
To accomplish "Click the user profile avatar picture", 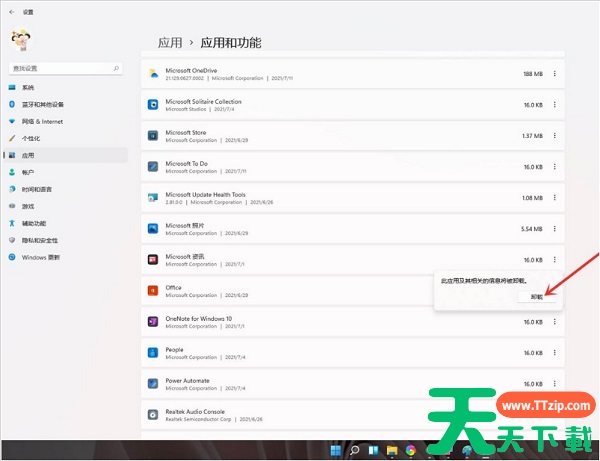I will [21, 40].
